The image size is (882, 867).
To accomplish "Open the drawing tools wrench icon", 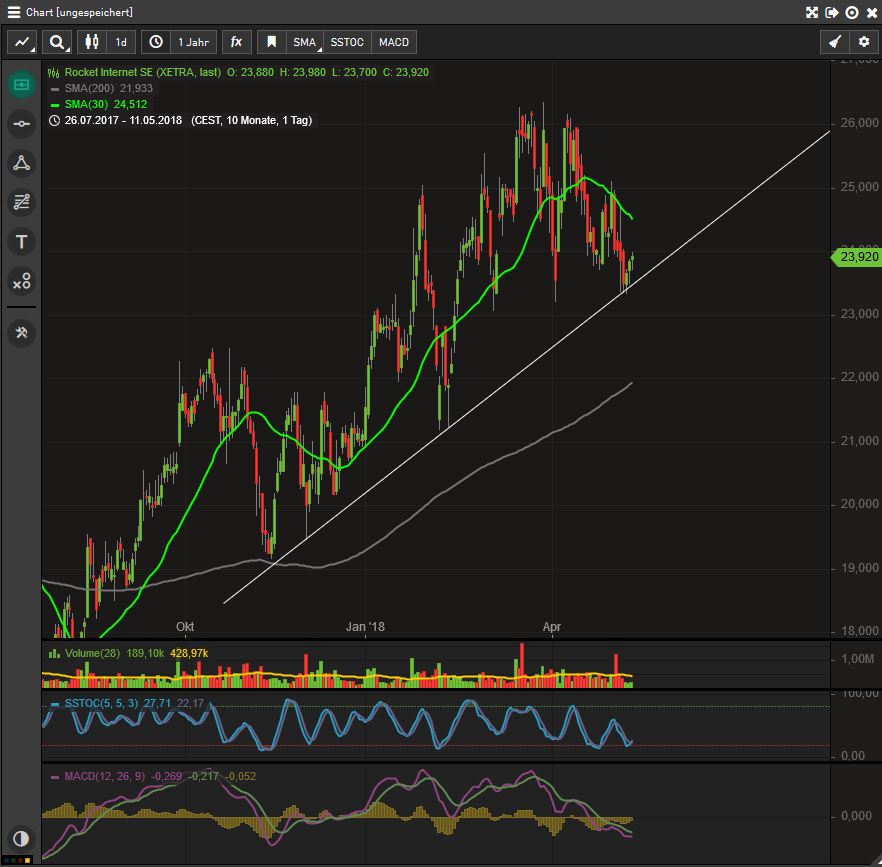I will (21, 333).
